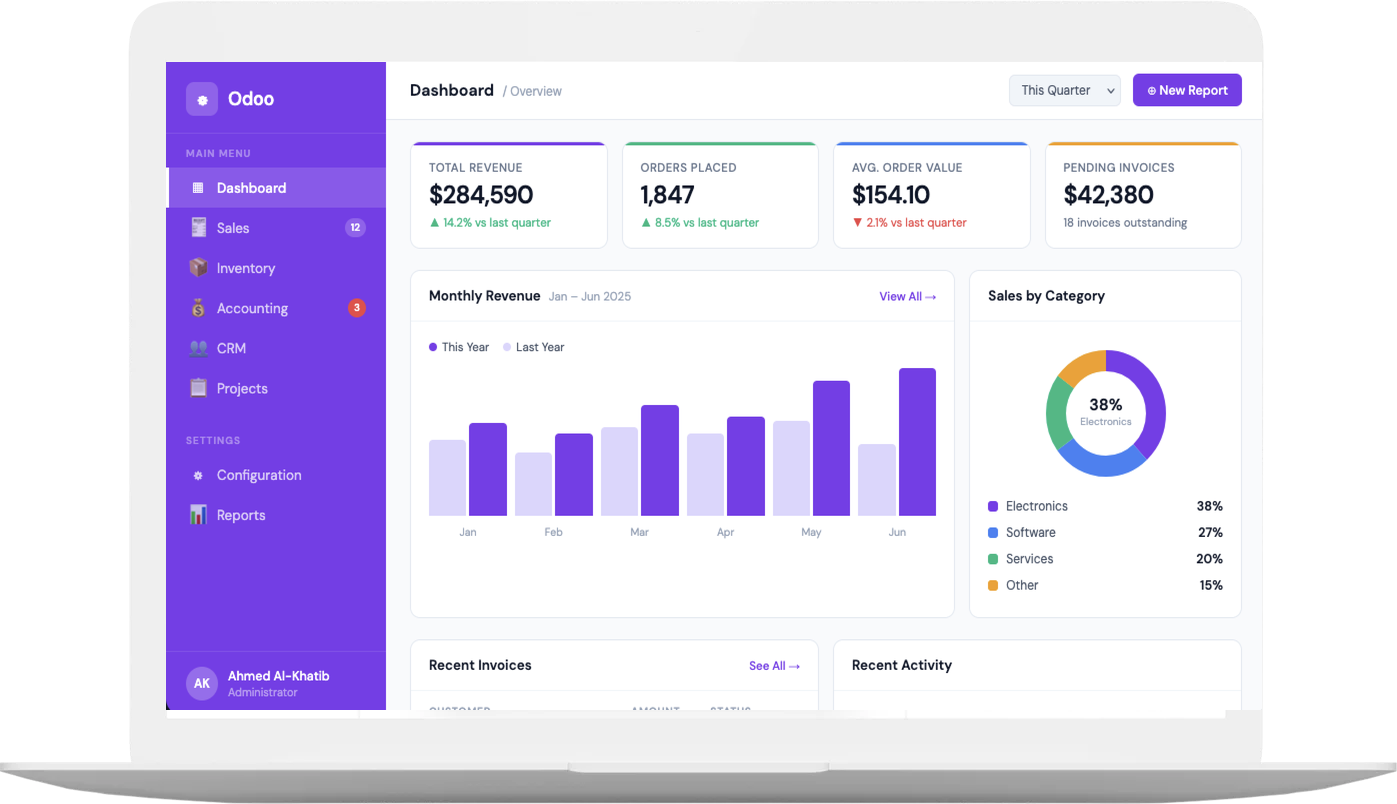Click the Administrator role label
Viewport: 1397px width, 804px height.
pos(263,692)
